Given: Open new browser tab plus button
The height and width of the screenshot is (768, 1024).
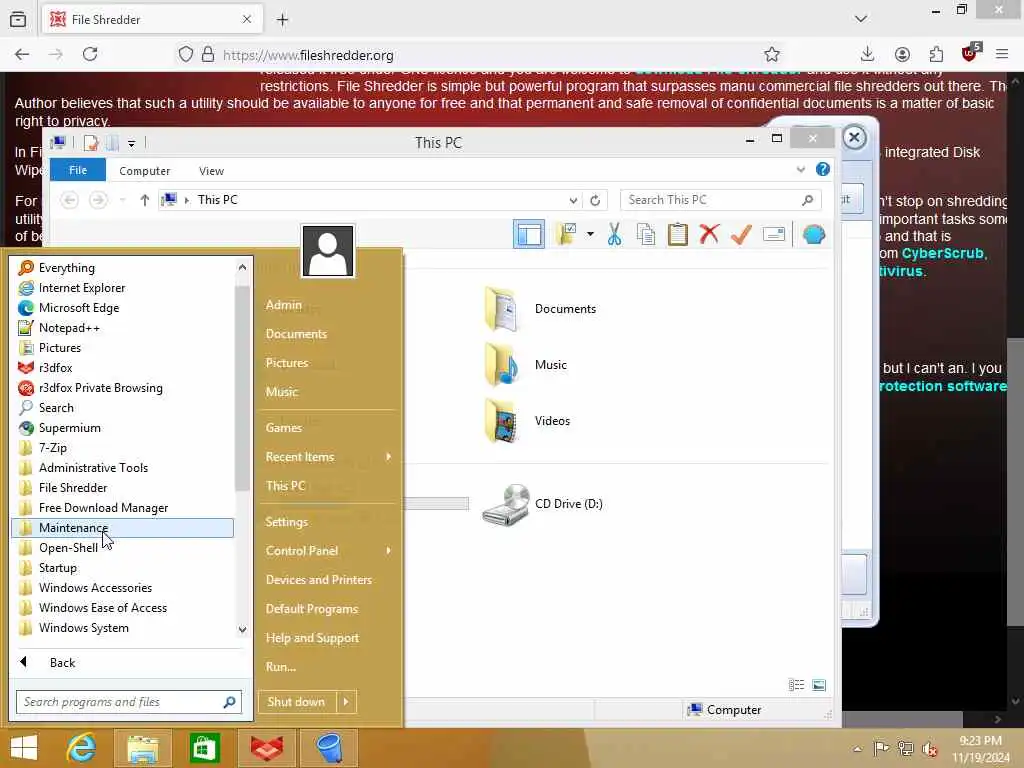Looking at the screenshot, I should point(282,20).
